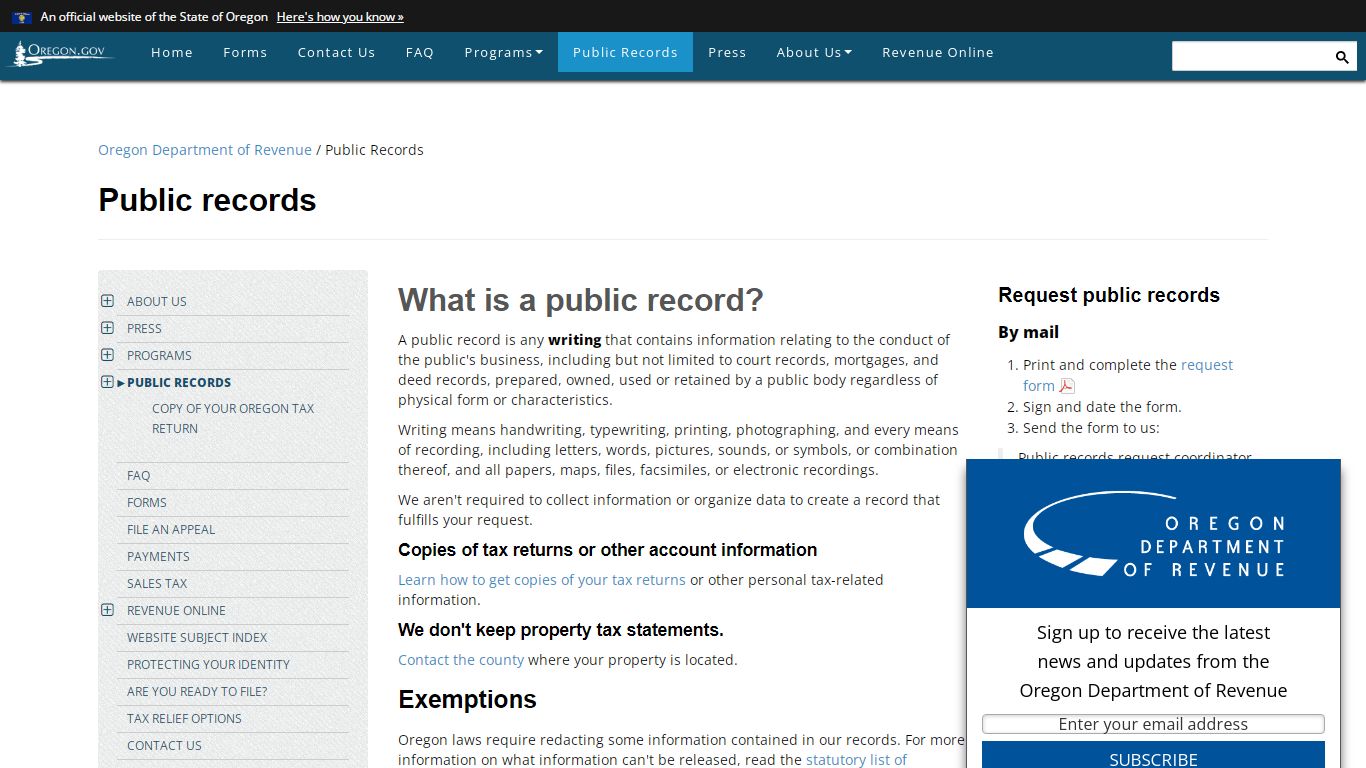Open CONTACT US in the sidebar
The image size is (1366, 768).
tap(164, 746)
